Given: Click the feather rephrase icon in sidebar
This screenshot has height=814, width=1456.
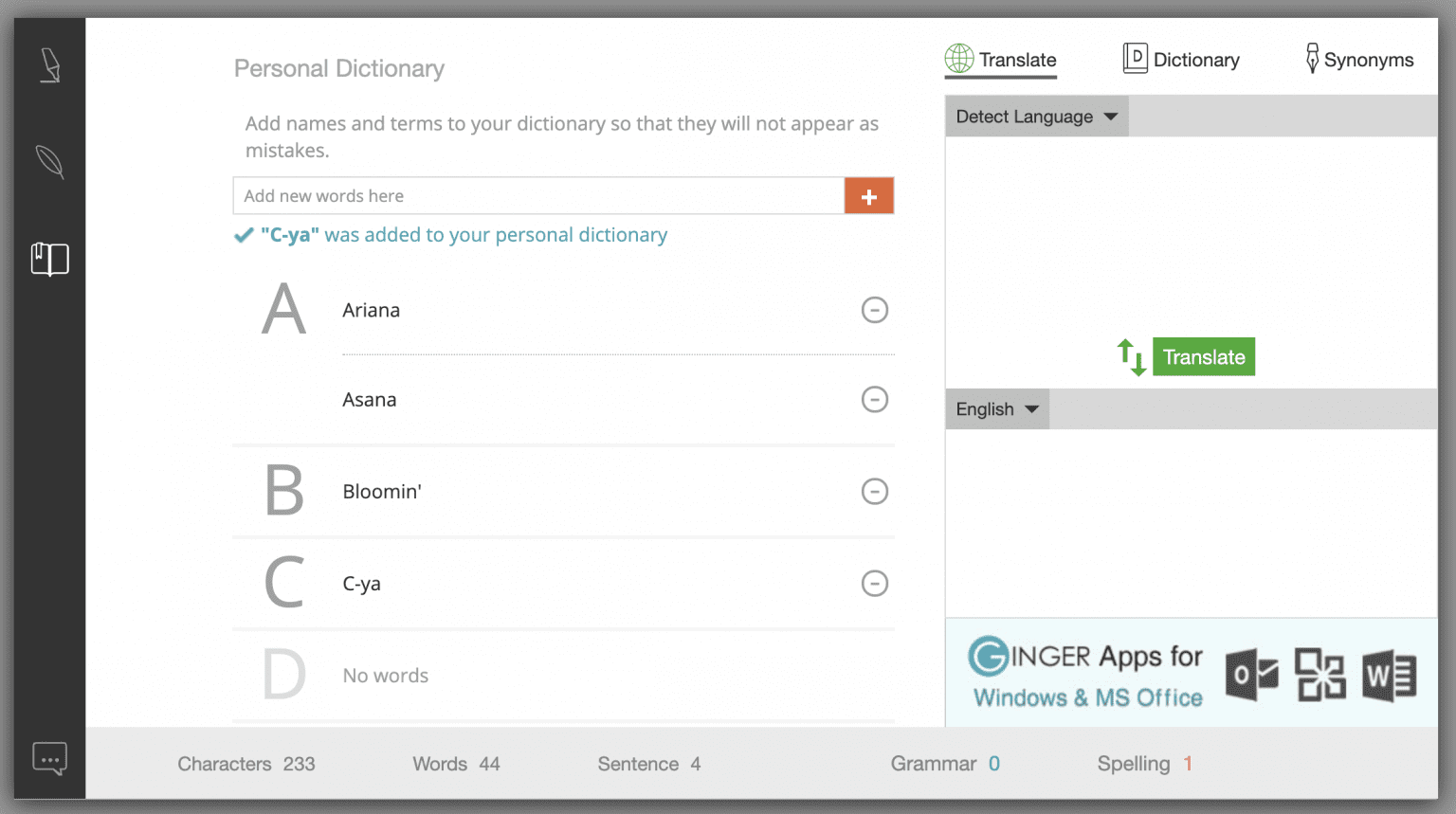Looking at the screenshot, I should (50, 162).
